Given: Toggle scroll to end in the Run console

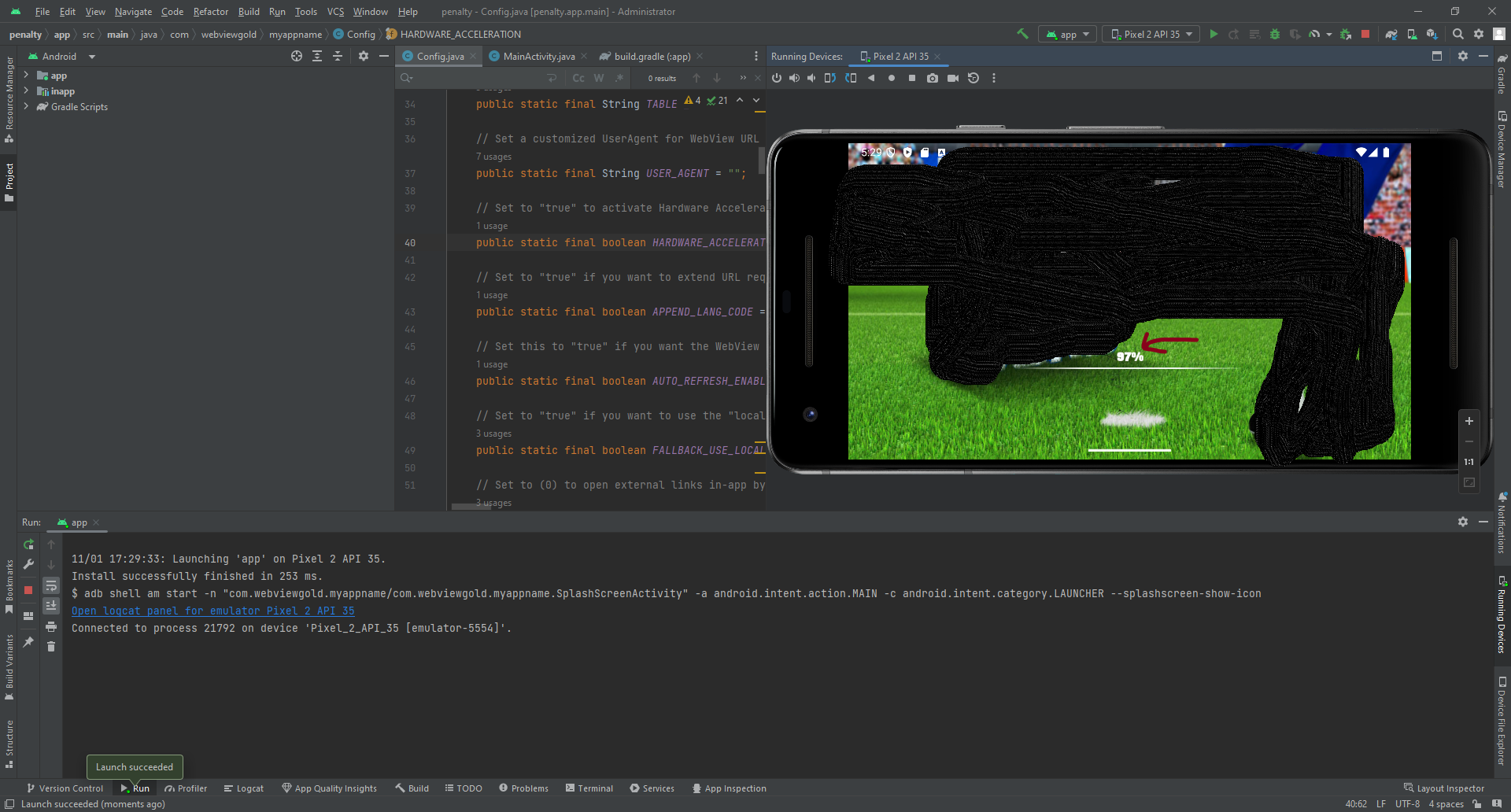Looking at the screenshot, I should pyautogui.click(x=51, y=606).
